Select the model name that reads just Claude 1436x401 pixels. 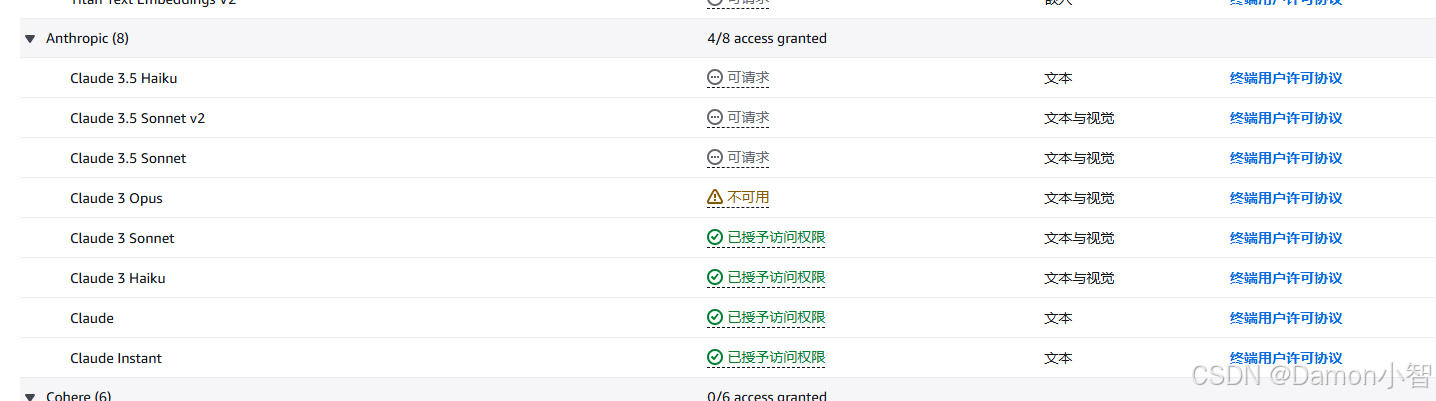(x=92, y=318)
